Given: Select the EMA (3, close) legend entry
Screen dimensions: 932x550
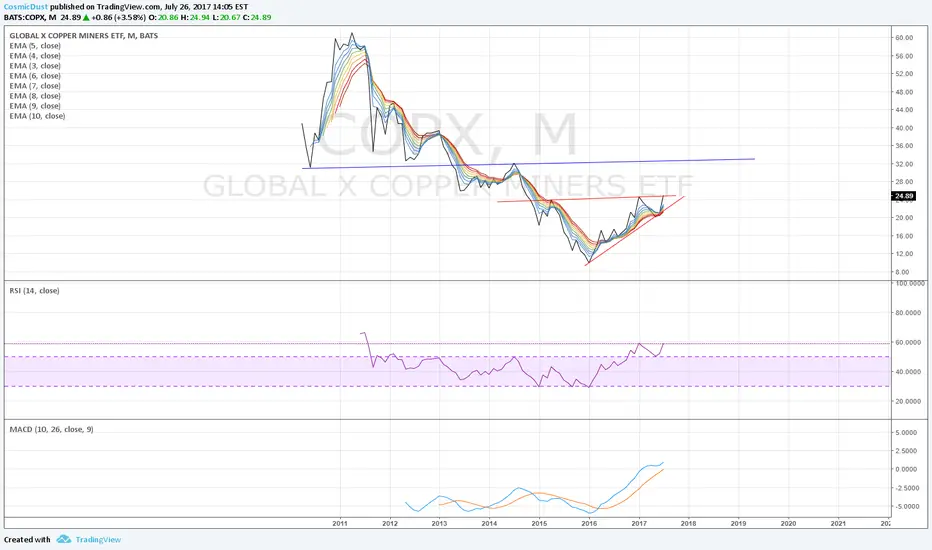Looking at the screenshot, I should tap(35, 66).
